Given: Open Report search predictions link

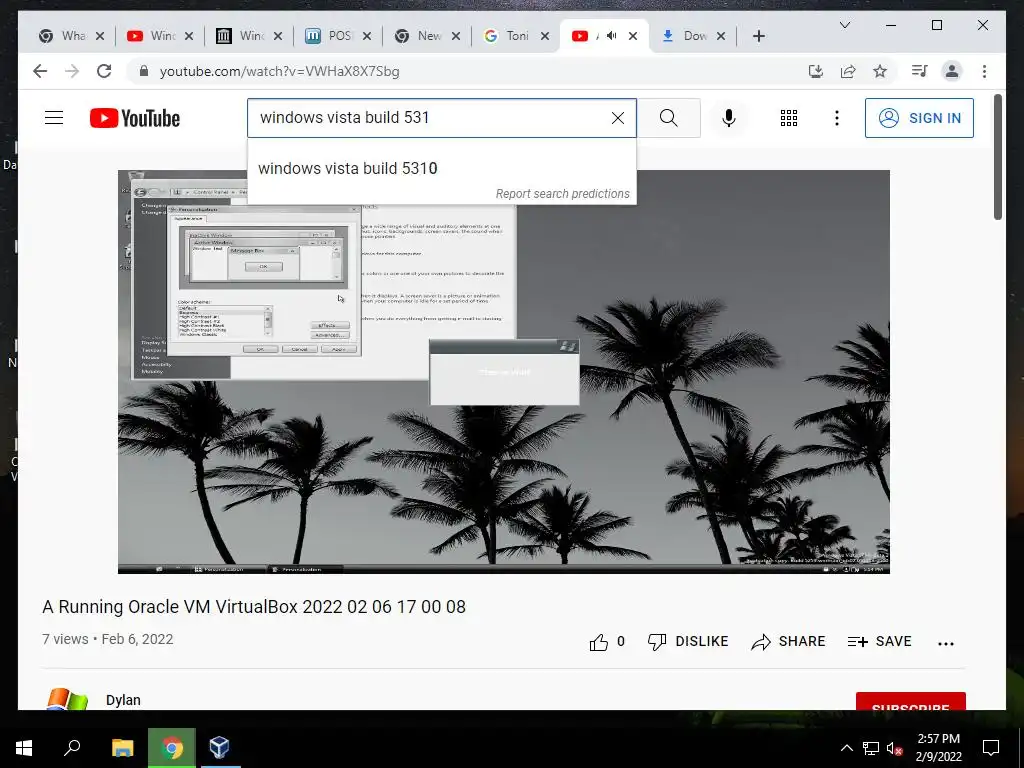Looking at the screenshot, I should coord(562,193).
